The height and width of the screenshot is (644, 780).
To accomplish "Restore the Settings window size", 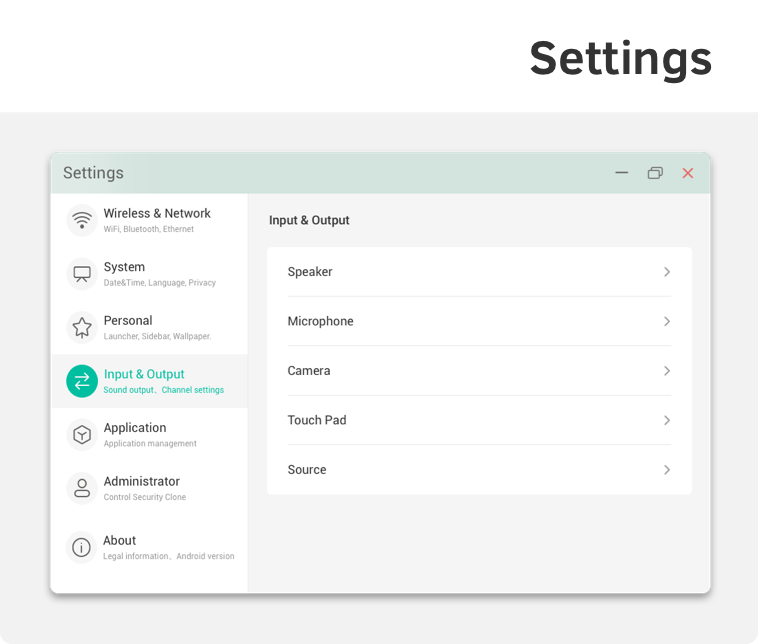I will (x=655, y=173).
